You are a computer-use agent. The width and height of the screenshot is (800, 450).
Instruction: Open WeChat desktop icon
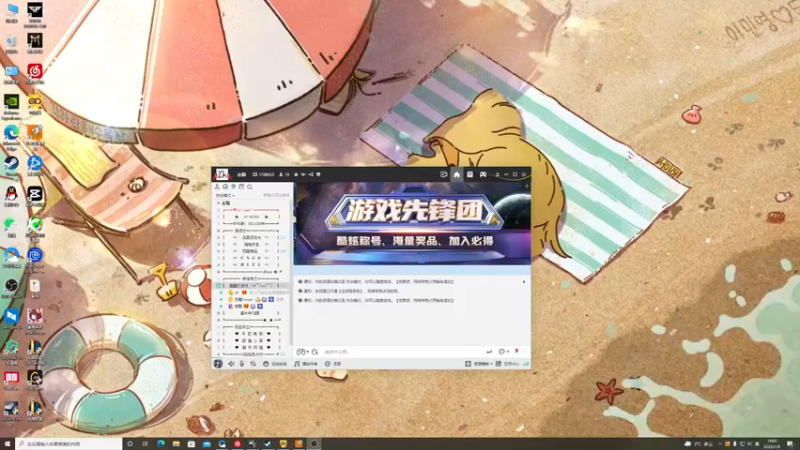(11, 227)
